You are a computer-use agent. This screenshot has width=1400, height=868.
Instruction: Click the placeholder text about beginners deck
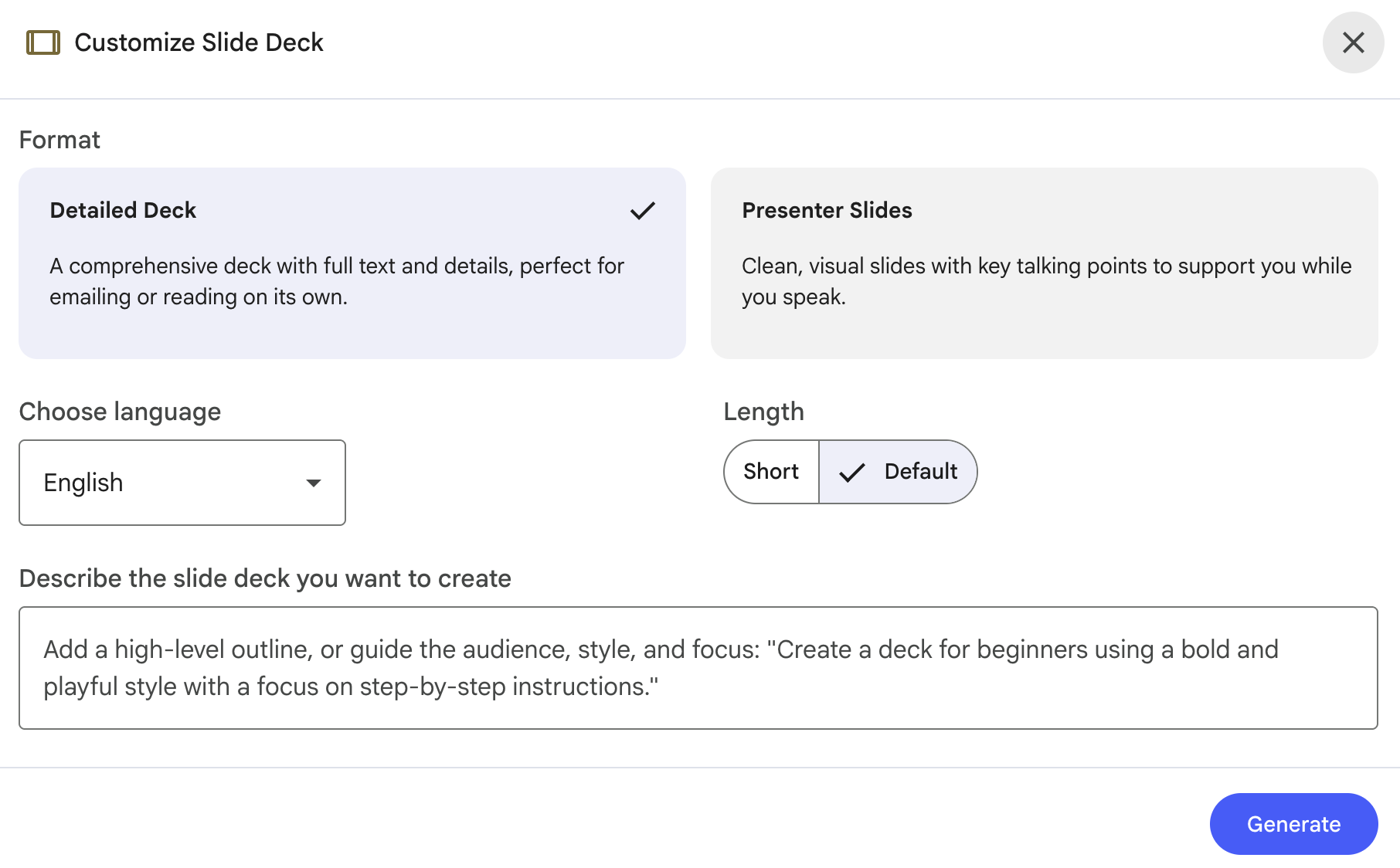(661, 666)
